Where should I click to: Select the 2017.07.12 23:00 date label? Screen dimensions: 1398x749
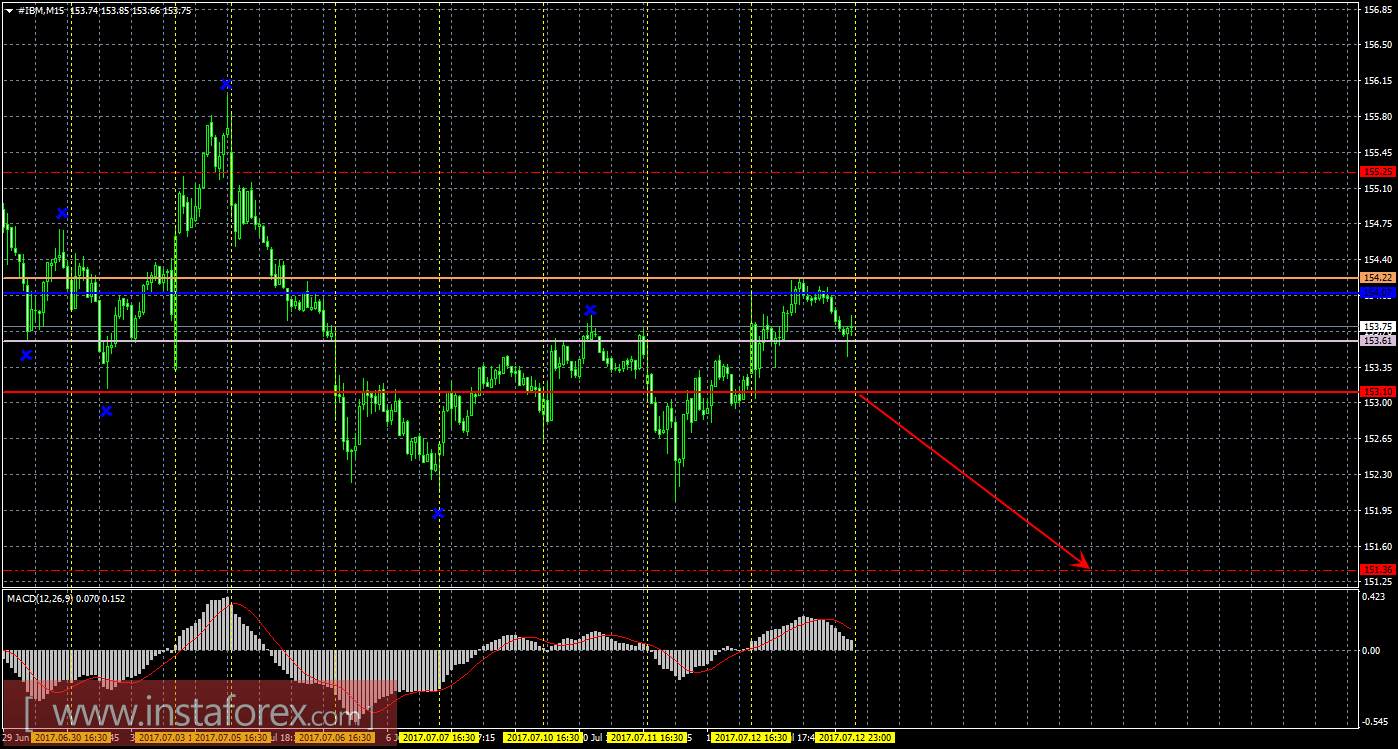pos(856,738)
